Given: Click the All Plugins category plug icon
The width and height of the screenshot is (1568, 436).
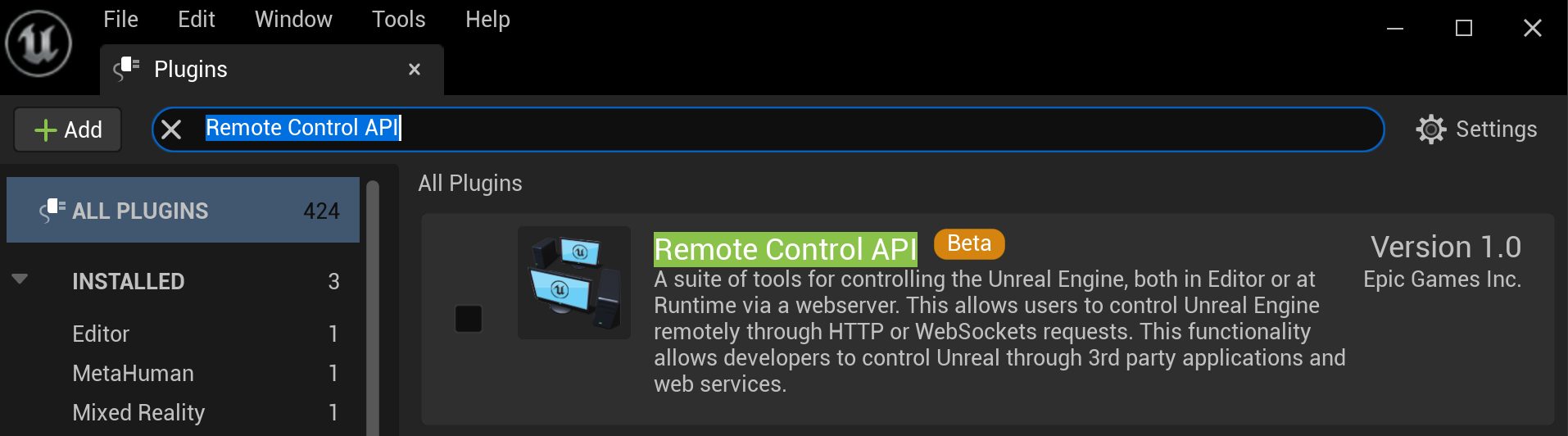Looking at the screenshot, I should (52, 211).
